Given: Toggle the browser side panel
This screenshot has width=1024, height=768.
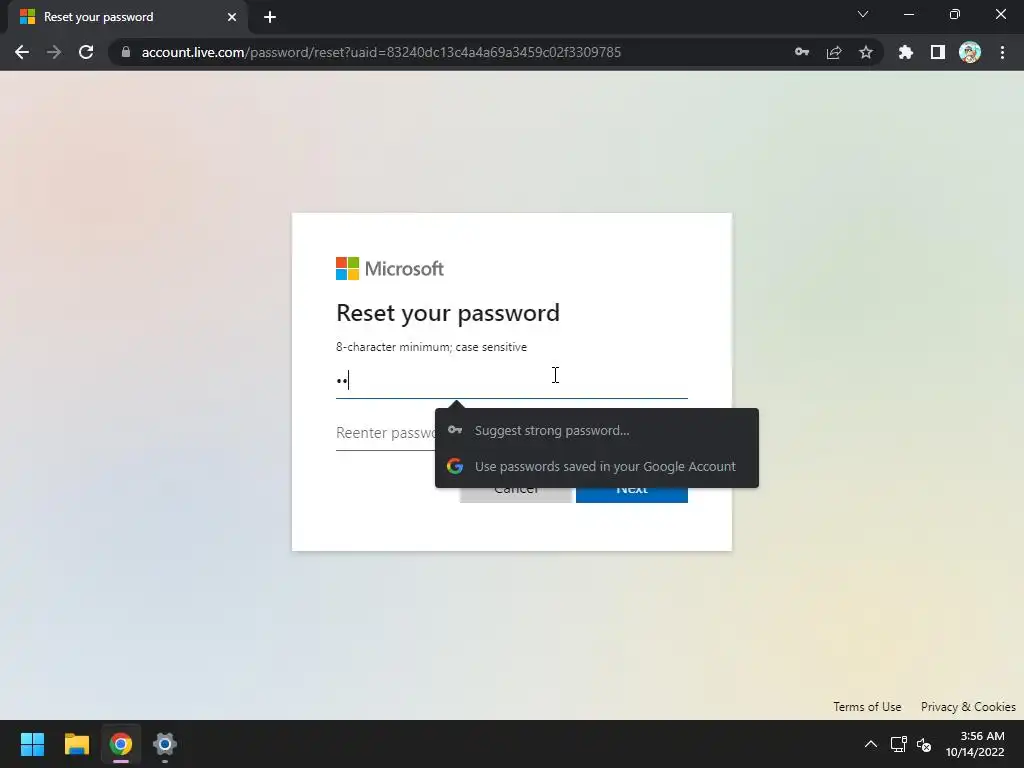Looking at the screenshot, I should click(938, 52).
